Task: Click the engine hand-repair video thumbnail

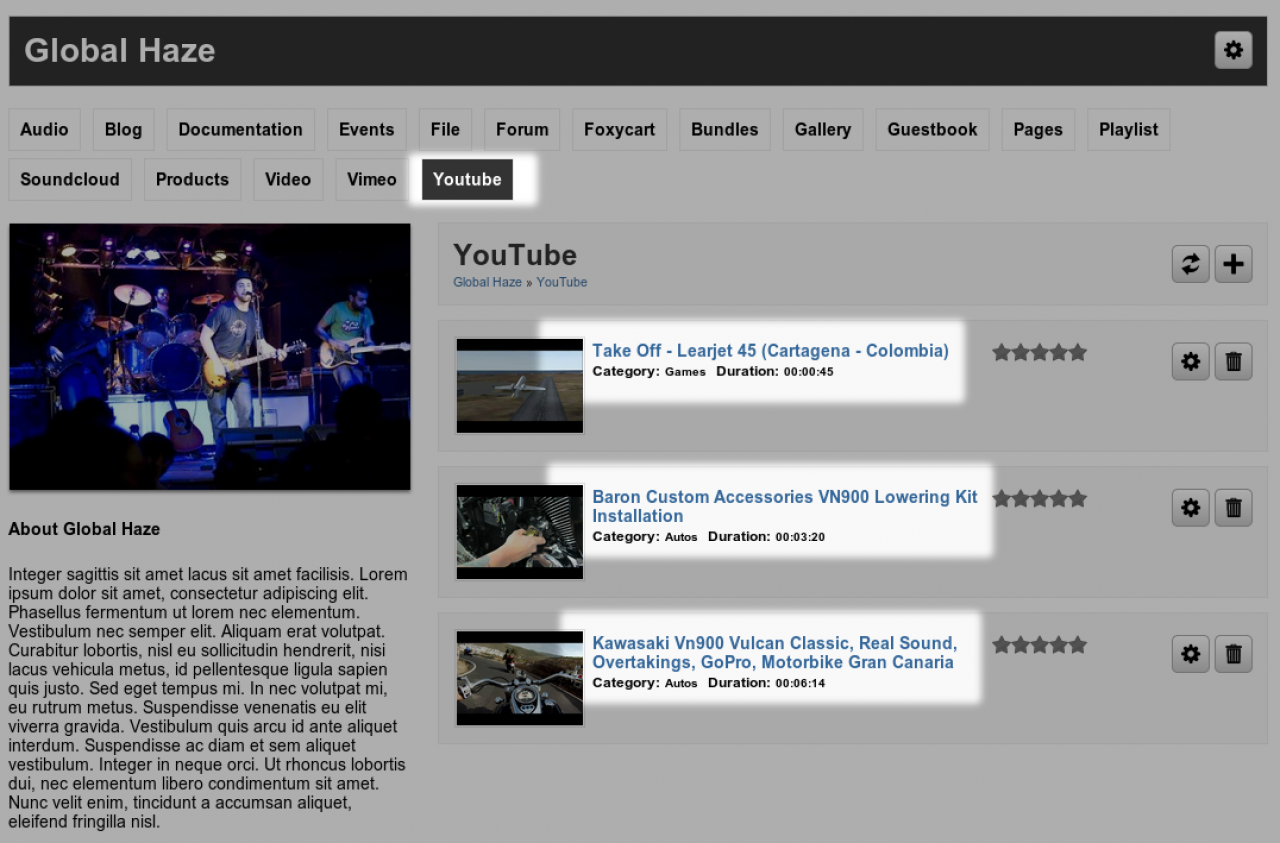Action: (x=519, y=532)
